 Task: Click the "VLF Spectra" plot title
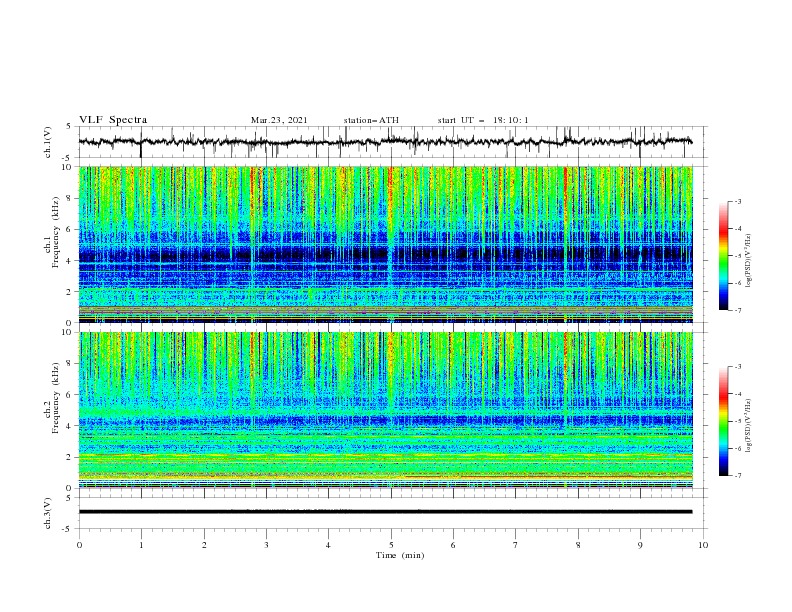pos(113,120)
